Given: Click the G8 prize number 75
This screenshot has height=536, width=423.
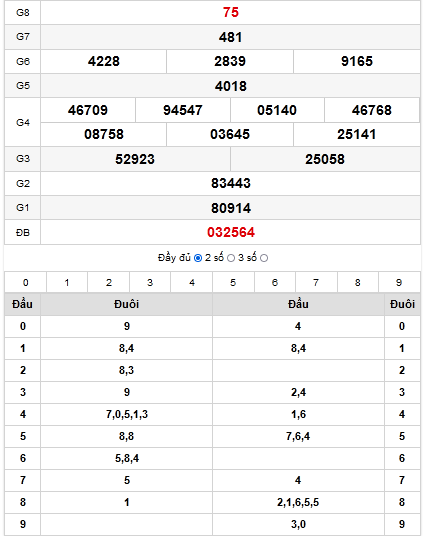Looking at the screenshot, I should click(231, 12).
